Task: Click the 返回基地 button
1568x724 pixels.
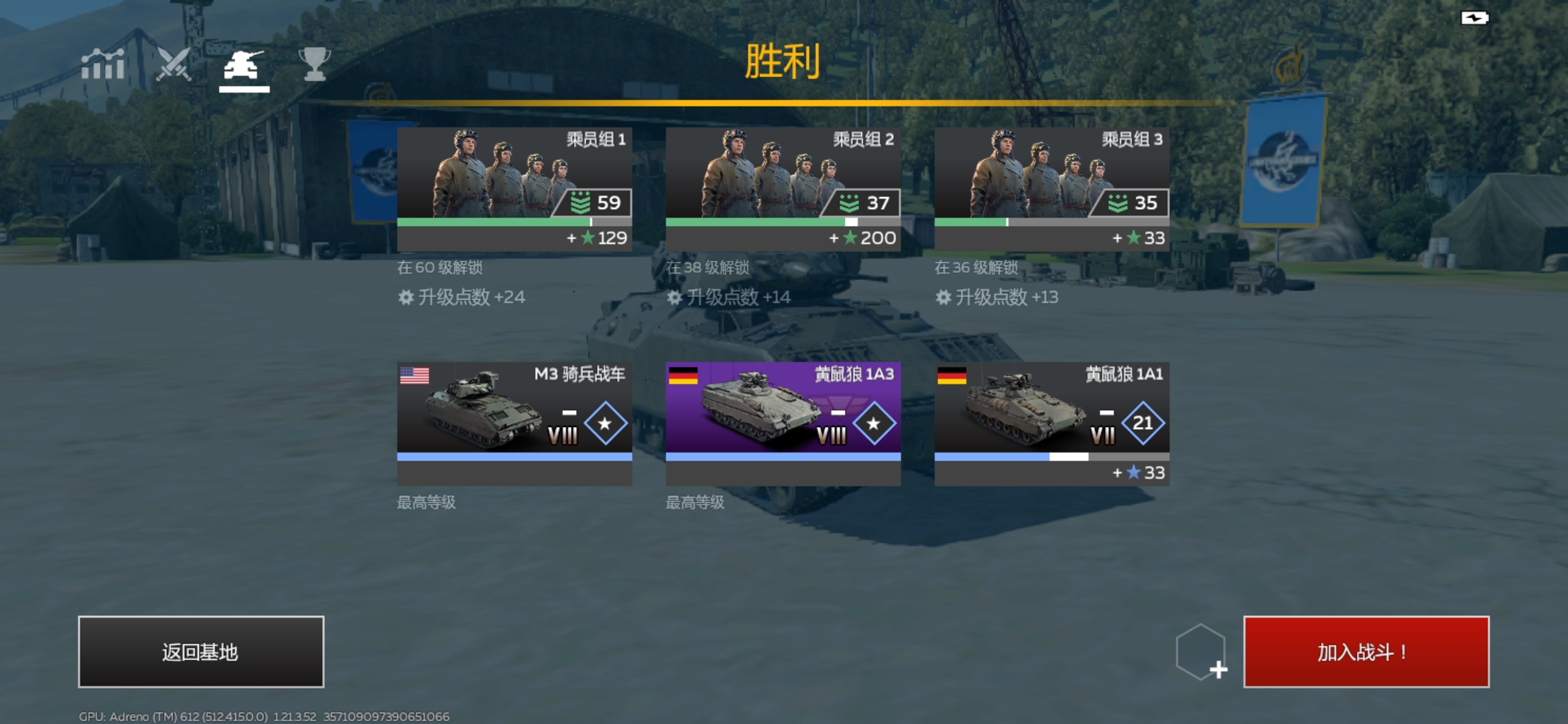Action: [201, 652]
